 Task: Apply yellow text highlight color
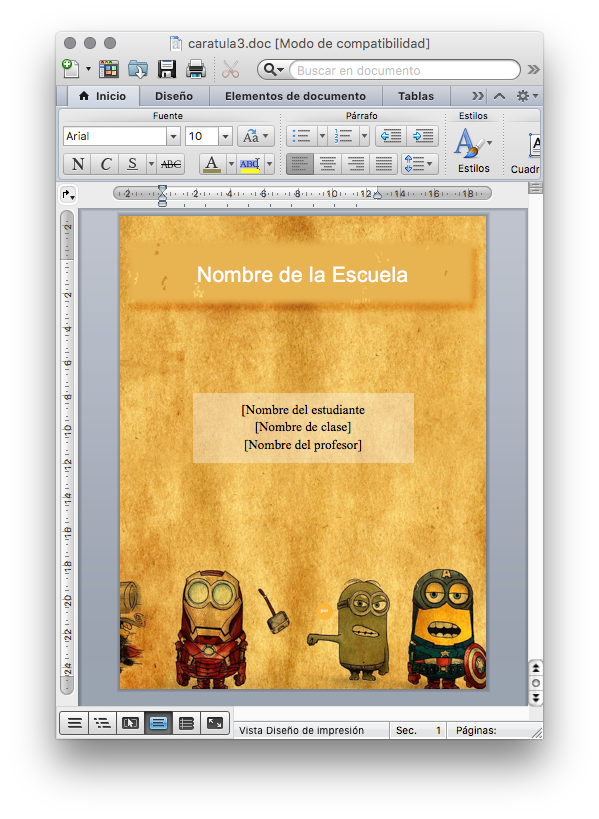[250, 164]
